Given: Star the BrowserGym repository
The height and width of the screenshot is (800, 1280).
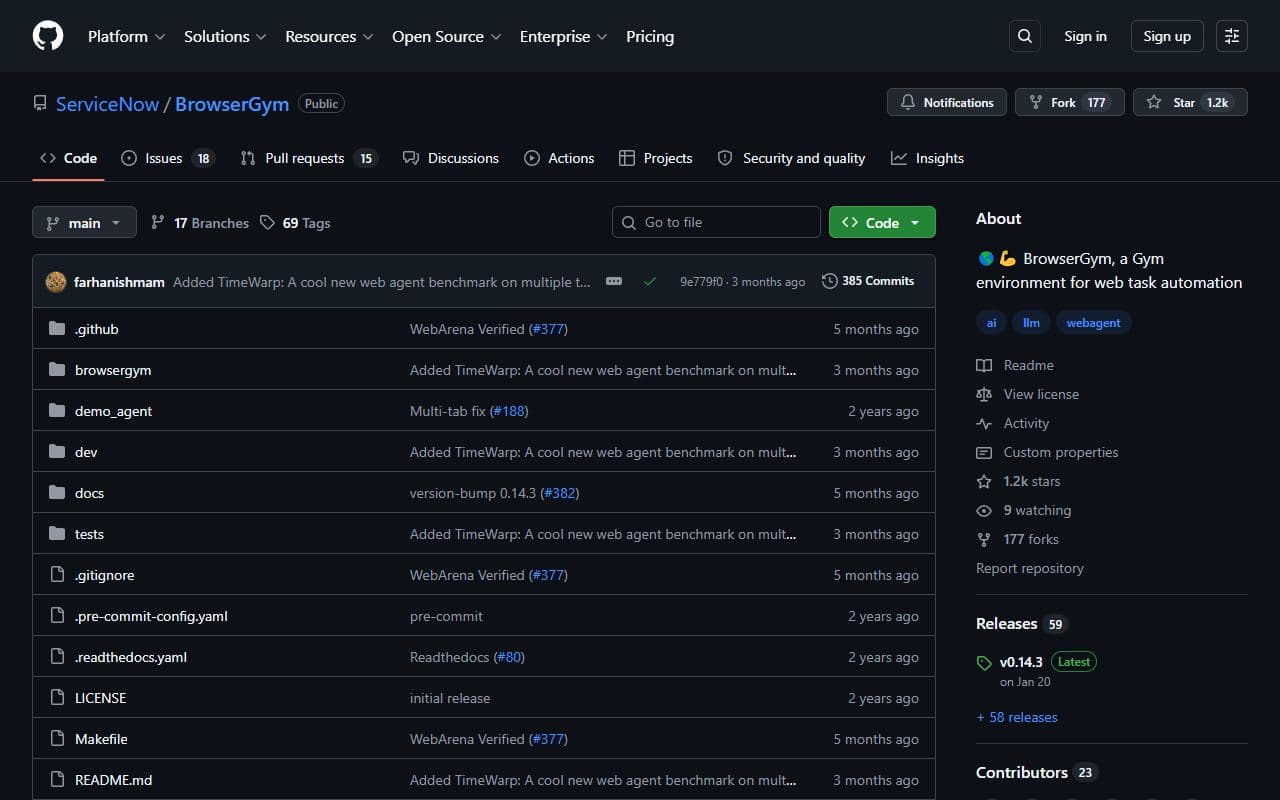Looking at the screenshot, I should [x=1190, y=102].
